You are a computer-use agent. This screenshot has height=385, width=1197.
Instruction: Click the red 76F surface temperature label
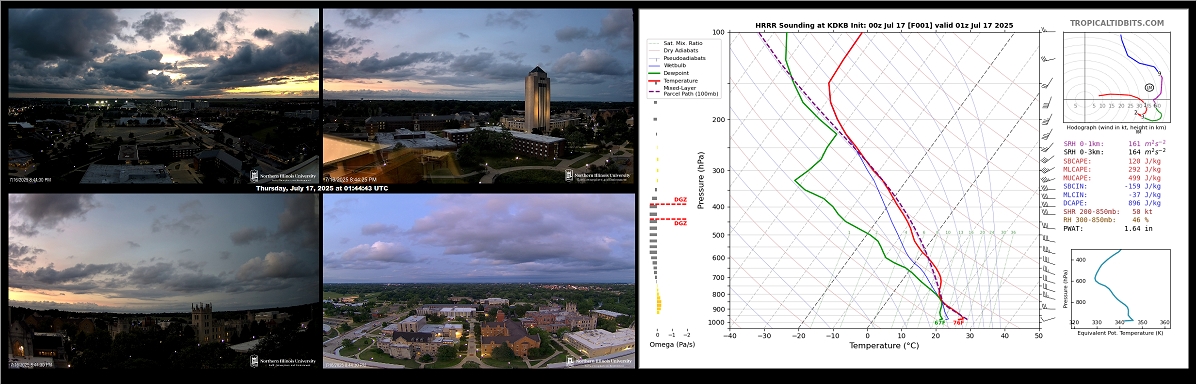pyautogui.click(x=959, y=323)
